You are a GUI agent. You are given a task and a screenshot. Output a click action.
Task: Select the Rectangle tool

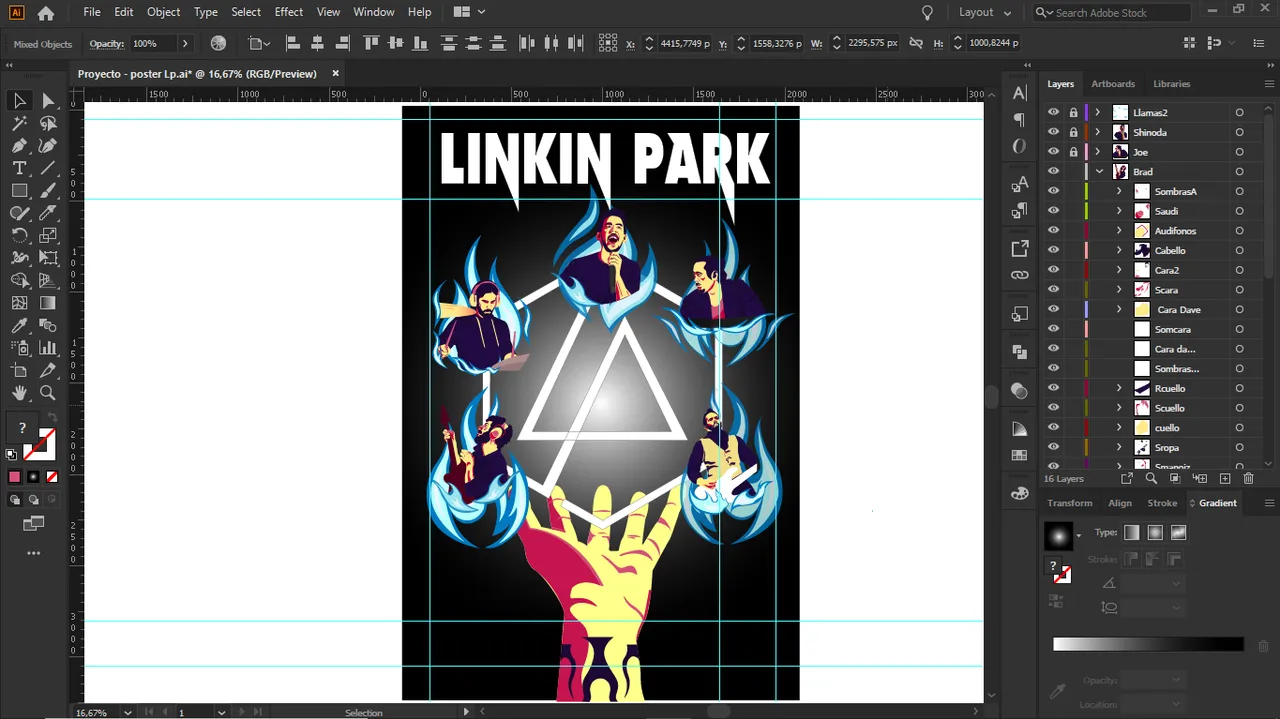19,191
